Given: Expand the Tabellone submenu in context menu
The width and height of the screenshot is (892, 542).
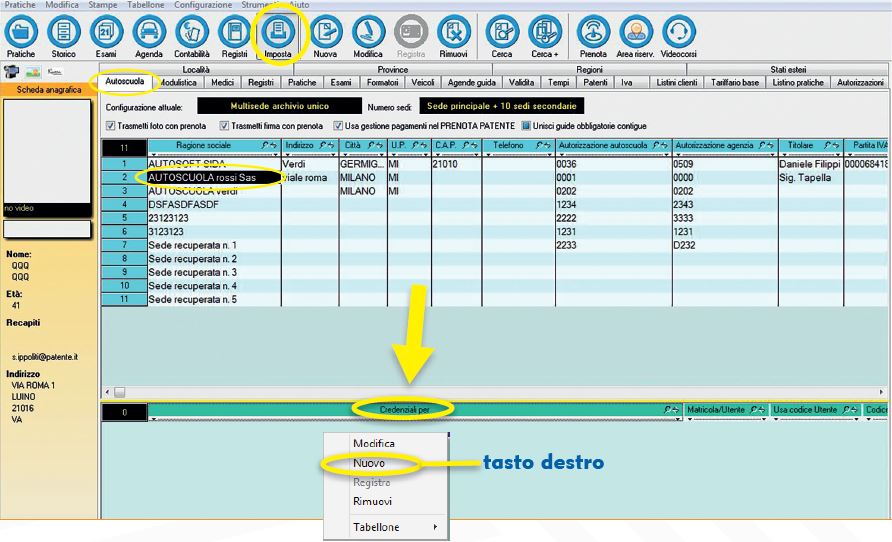Looking at the screenshot, I should point(386,527).
